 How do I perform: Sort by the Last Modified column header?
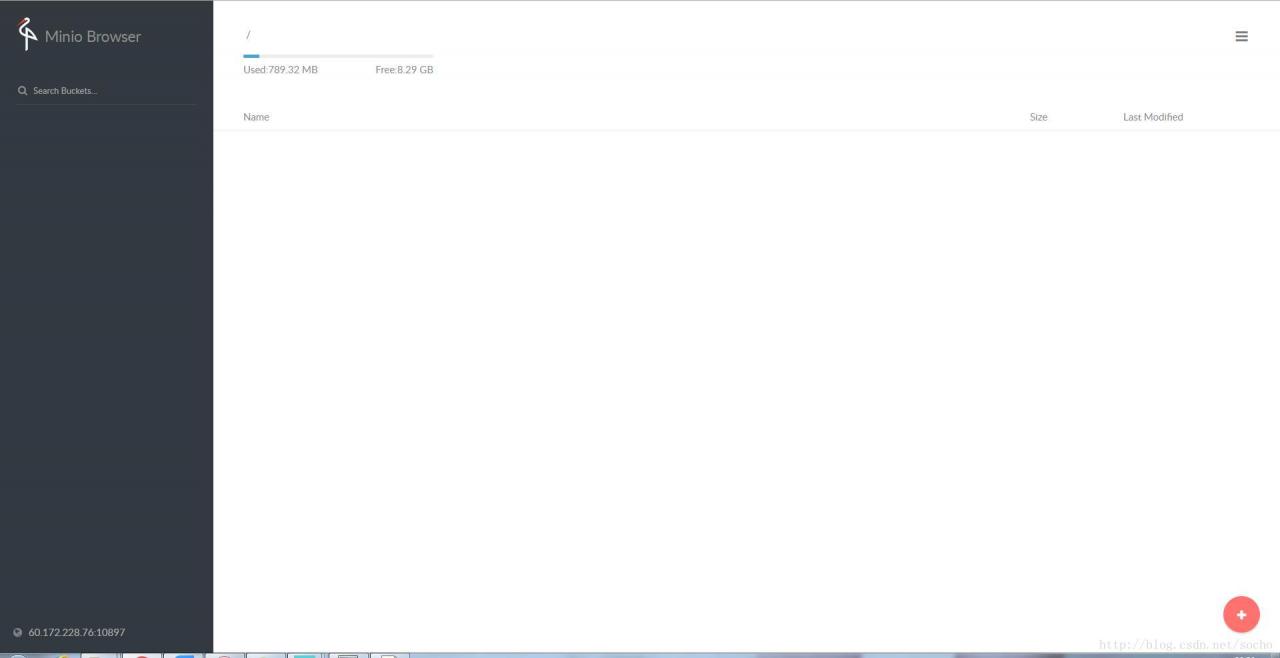pyautogui.click(x=1153, y=117)
